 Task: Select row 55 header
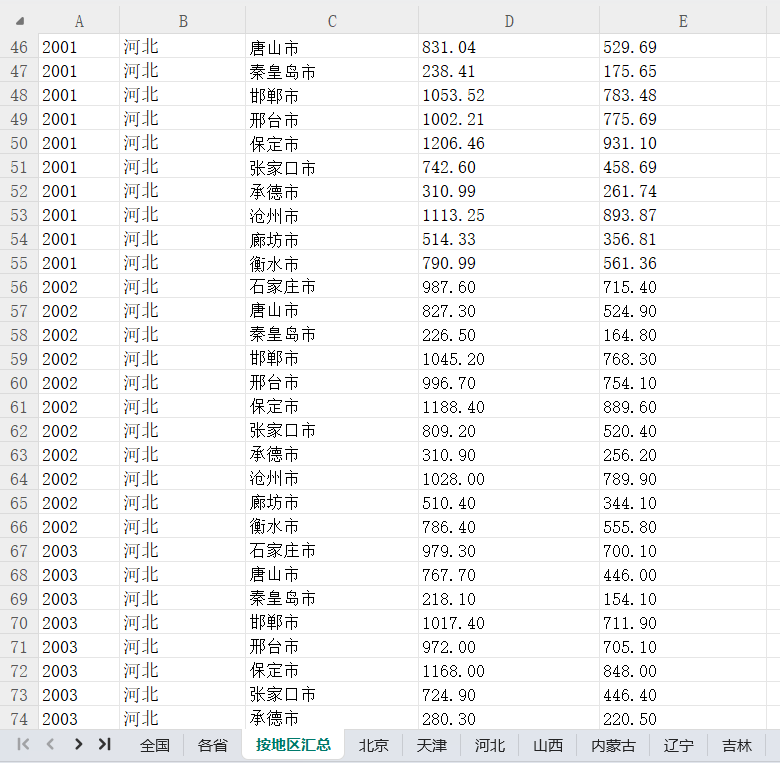(x=19, y=263)
